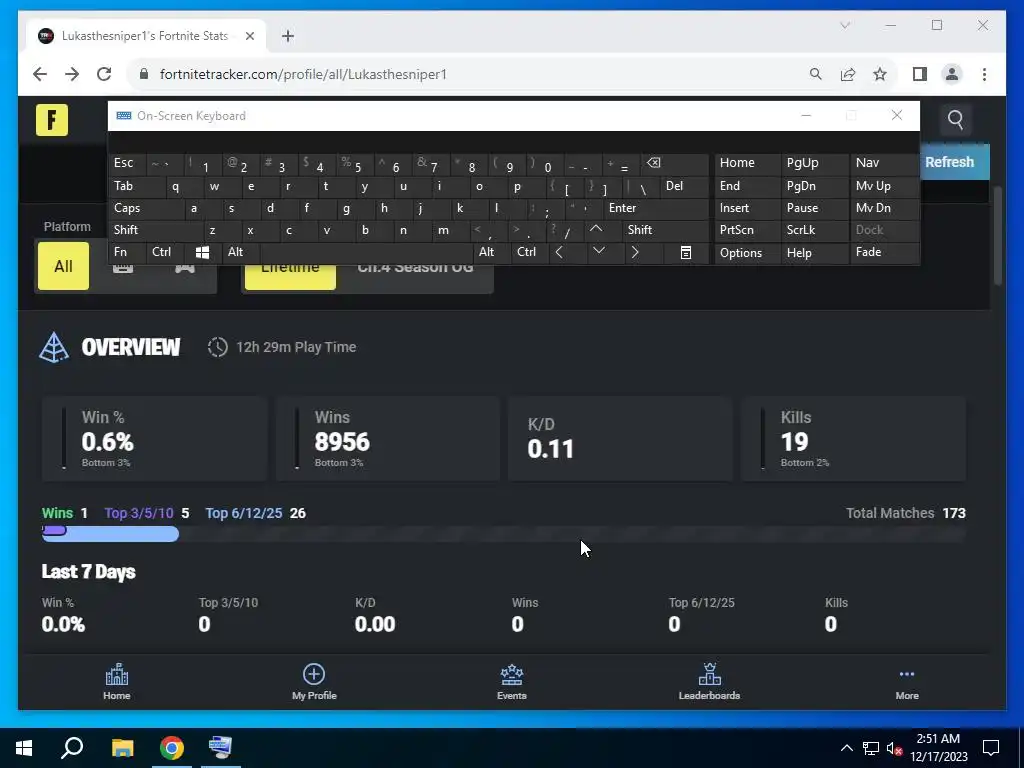Image resolution: width=1024 pixels, height=768 pixels.
Task: Click the Windows key on the on-screen keyboard
Action: pos(202,253)
